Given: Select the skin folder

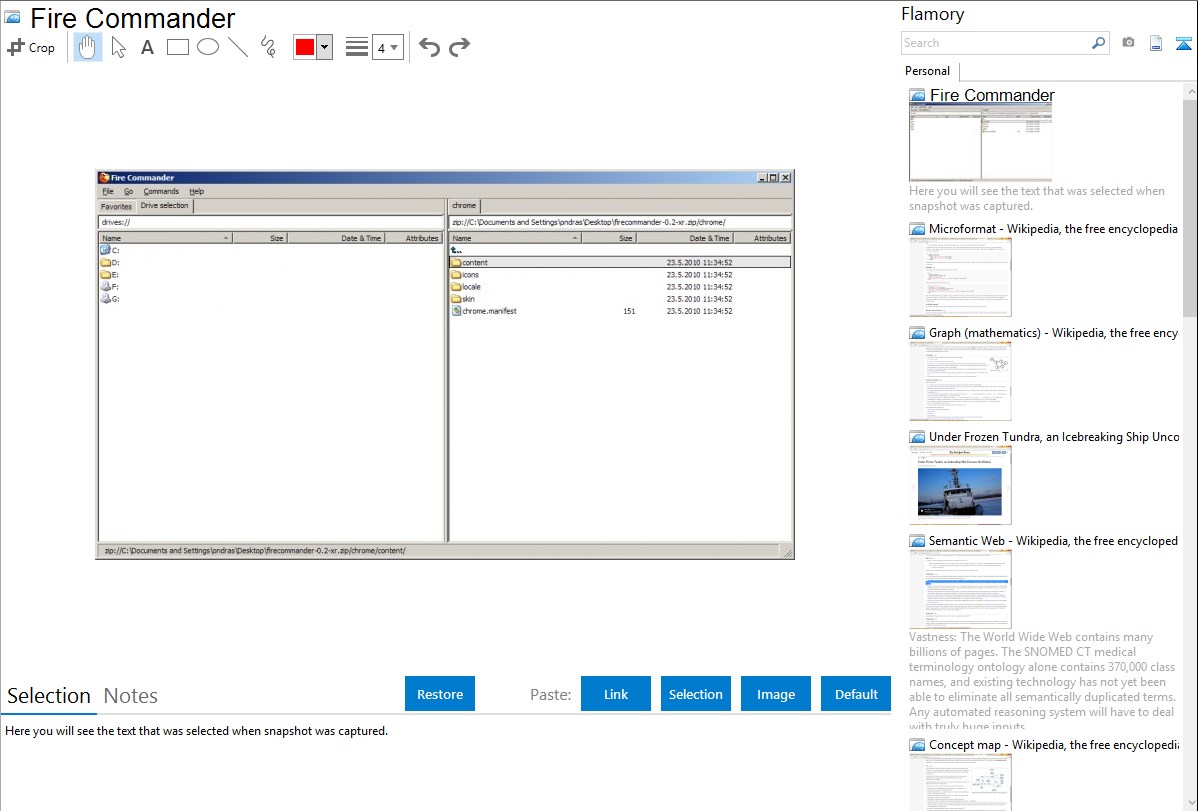Looking at the screenshot, I should [x=463, y=299].
